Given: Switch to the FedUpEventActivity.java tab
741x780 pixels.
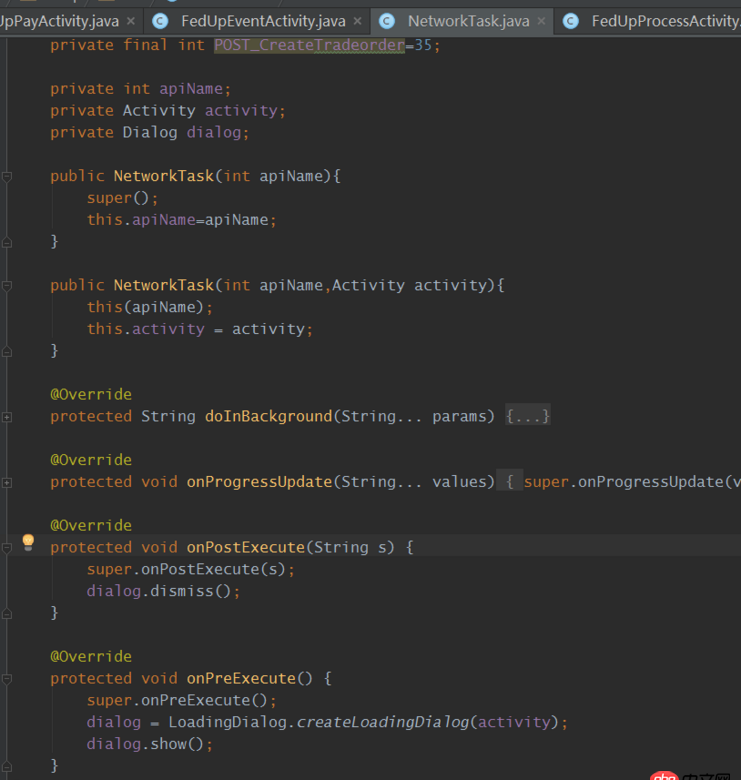Looking at the screenshot, I should [262, 21].
